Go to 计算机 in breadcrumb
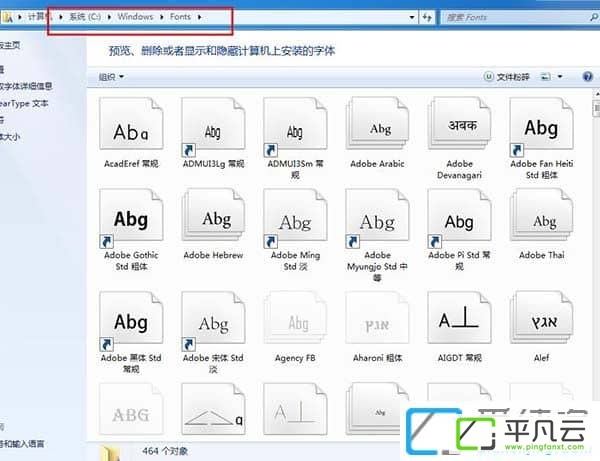The width and height of the screenshot is (600, 461). point(39,16)
